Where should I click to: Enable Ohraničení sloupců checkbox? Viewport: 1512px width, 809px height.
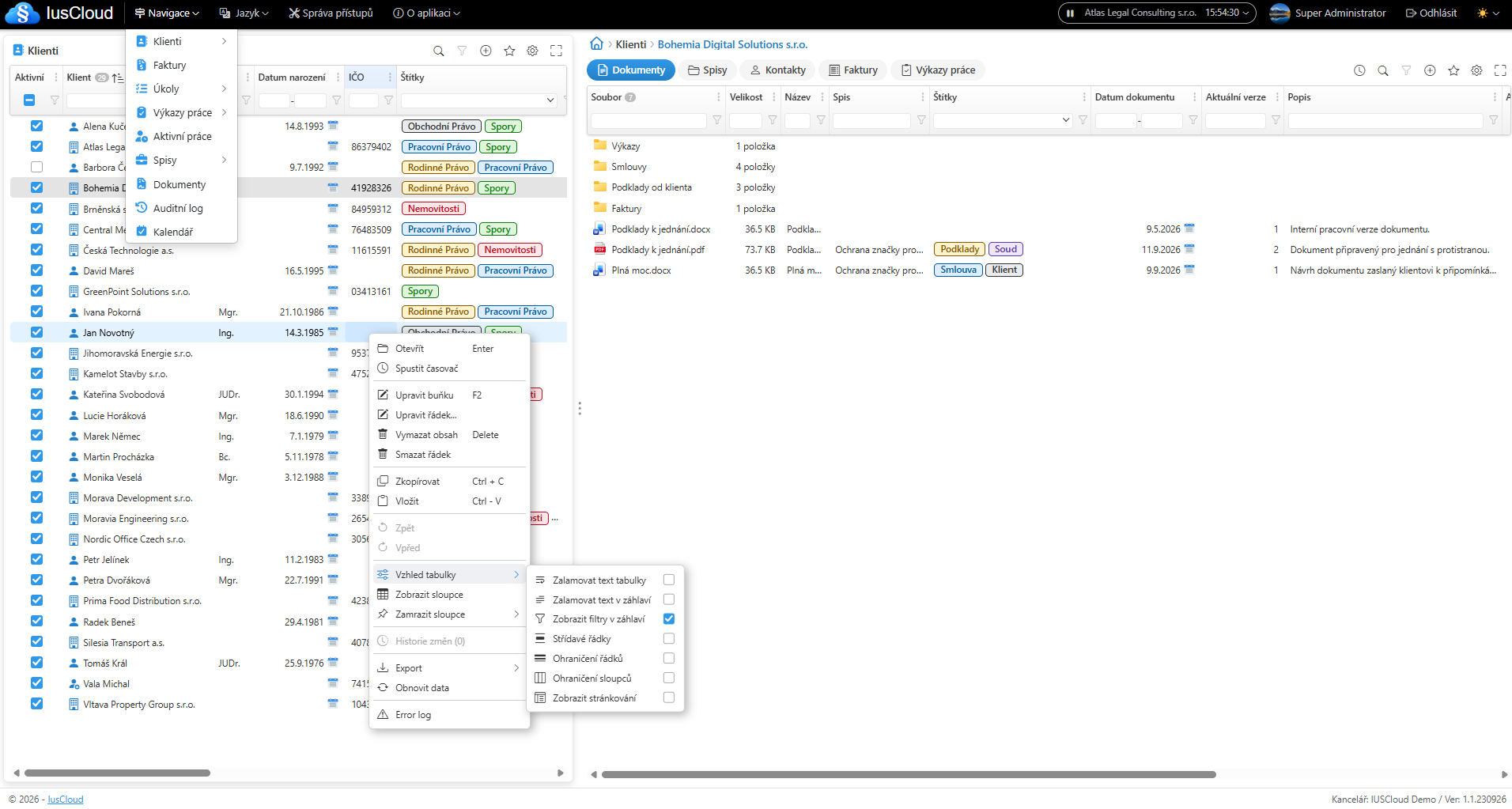(x=669, y=678)
